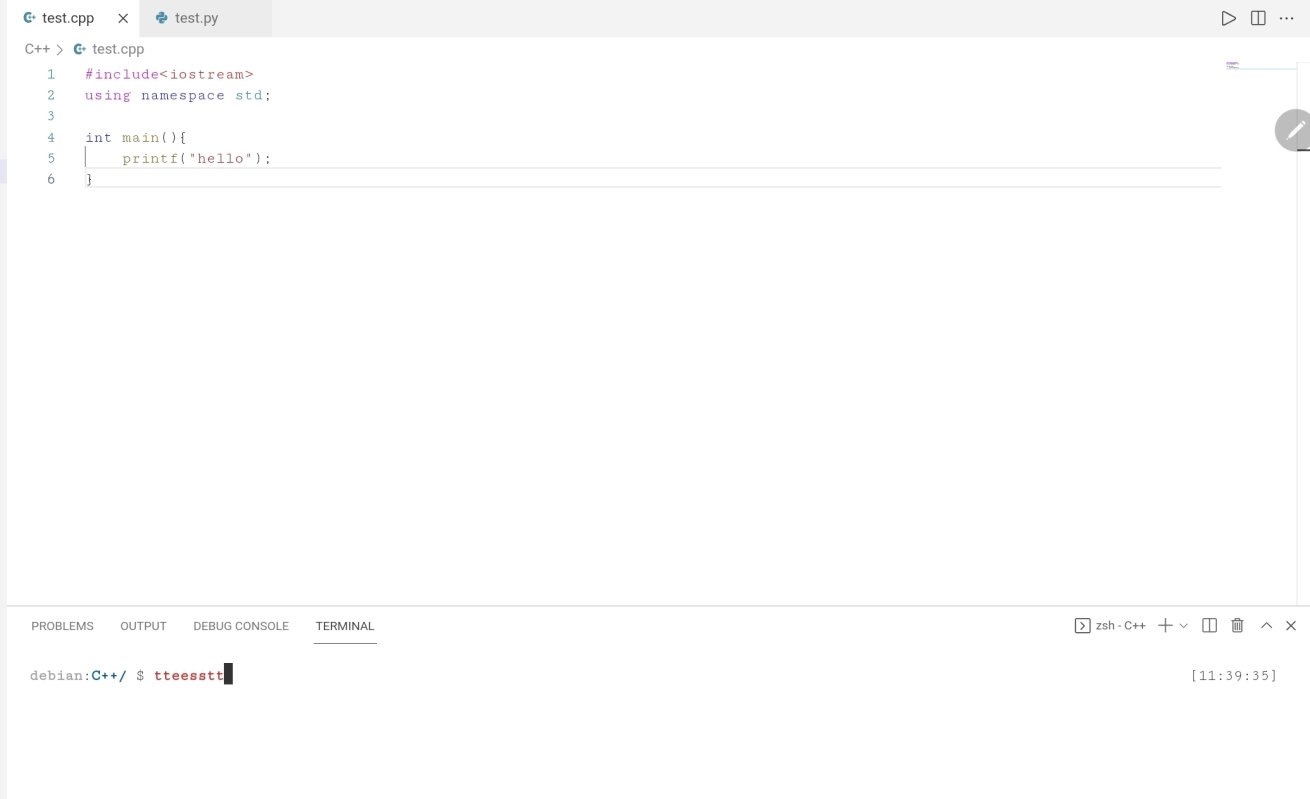1310x799 pixels.
Task: Switch to the OUTPUT panel tab
Action: coord(143,626)
